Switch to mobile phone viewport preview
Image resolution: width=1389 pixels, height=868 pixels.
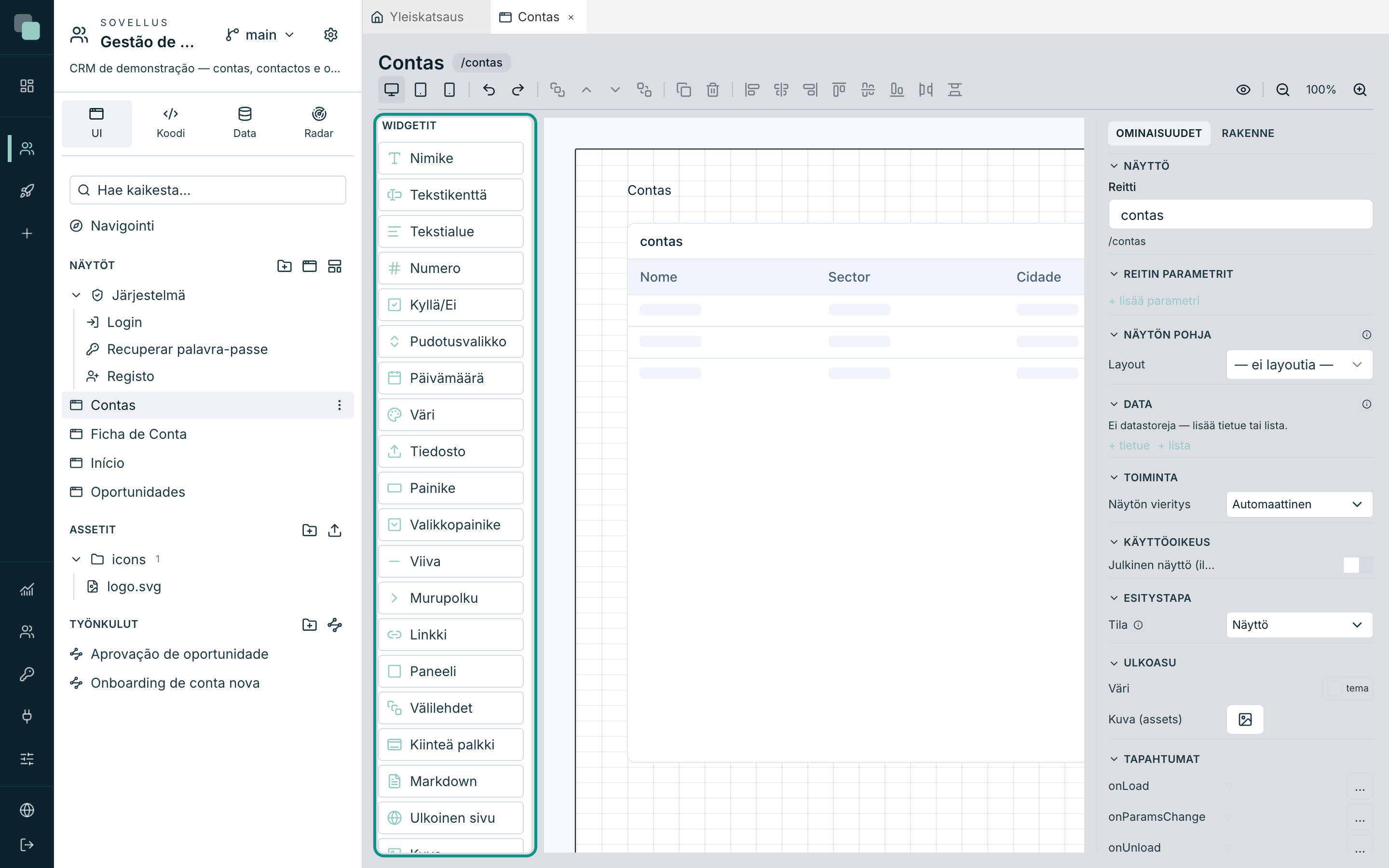(449, 90)
